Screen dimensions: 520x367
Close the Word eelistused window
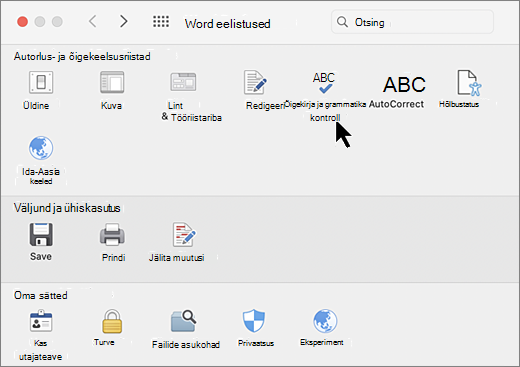[x=22, y=22]
